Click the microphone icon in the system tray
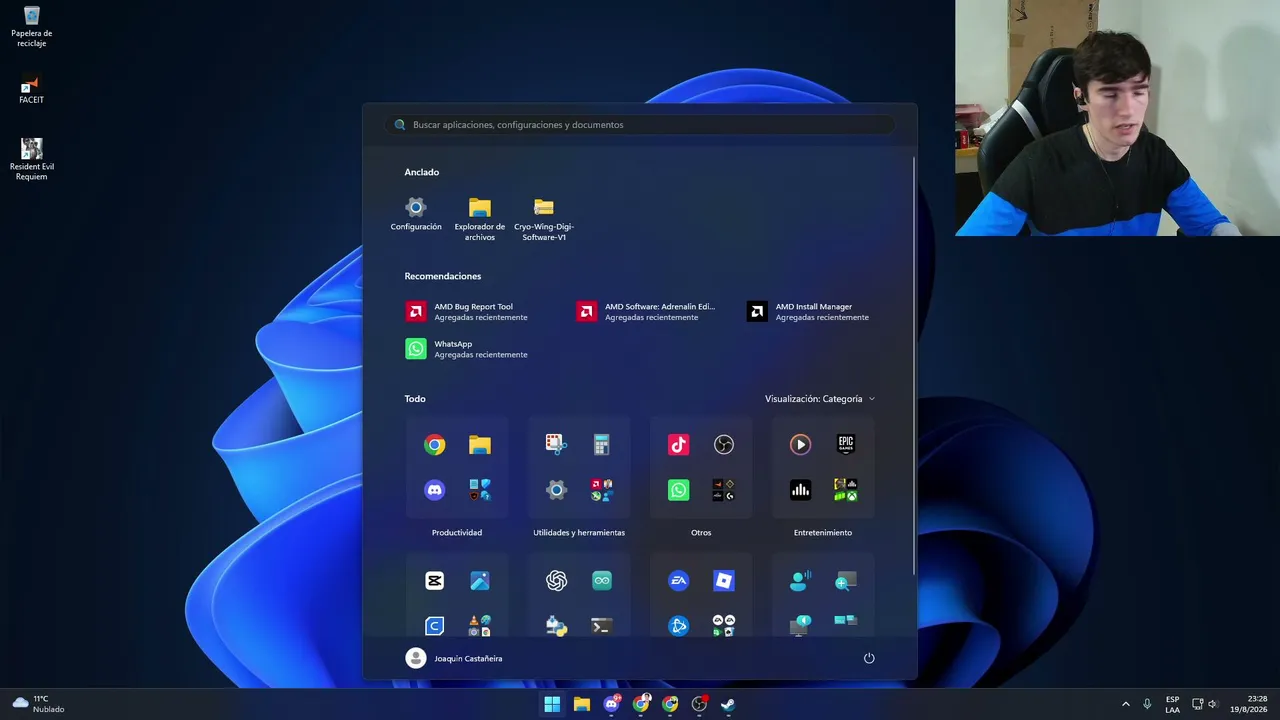Screen dimensions: 1280x720 click(x=1147, y=704)
